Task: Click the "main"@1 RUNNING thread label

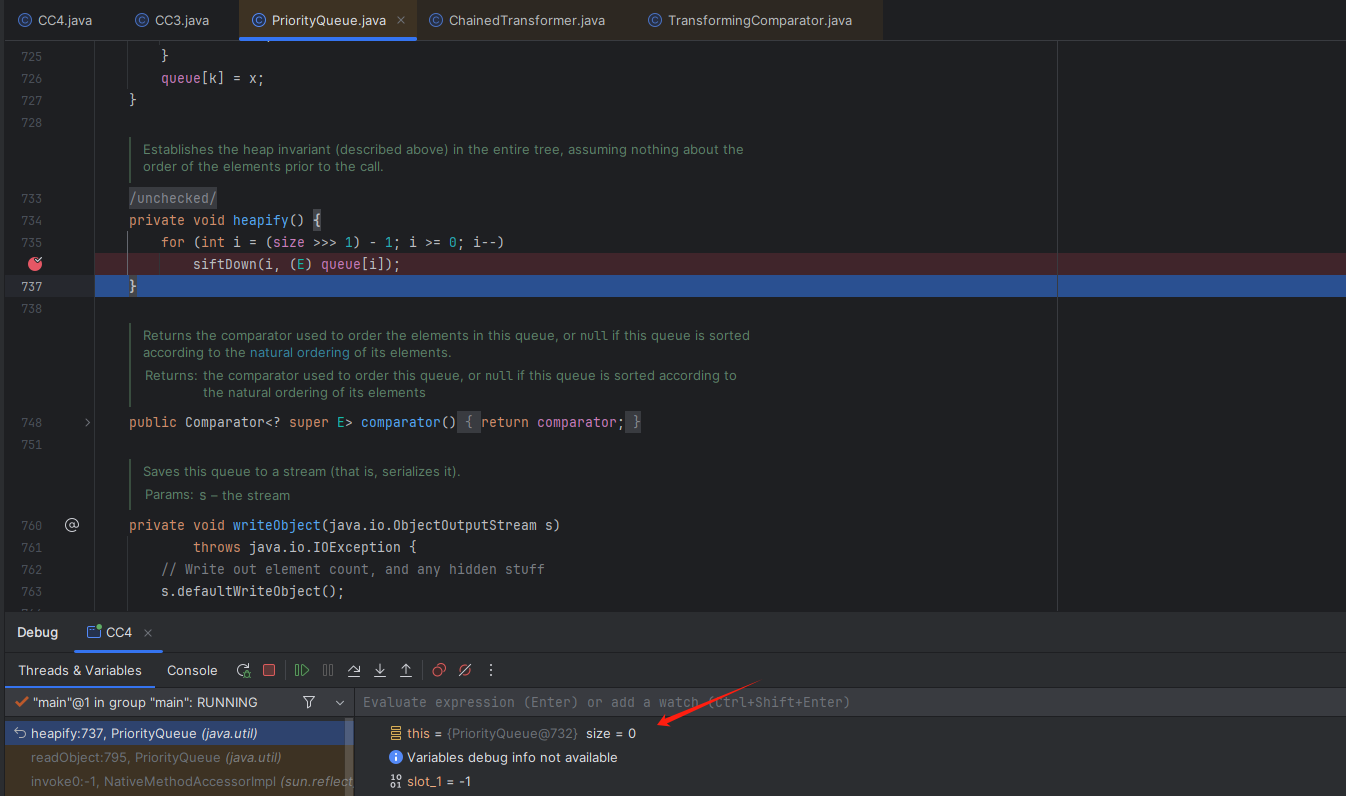Action: point(145,702)
